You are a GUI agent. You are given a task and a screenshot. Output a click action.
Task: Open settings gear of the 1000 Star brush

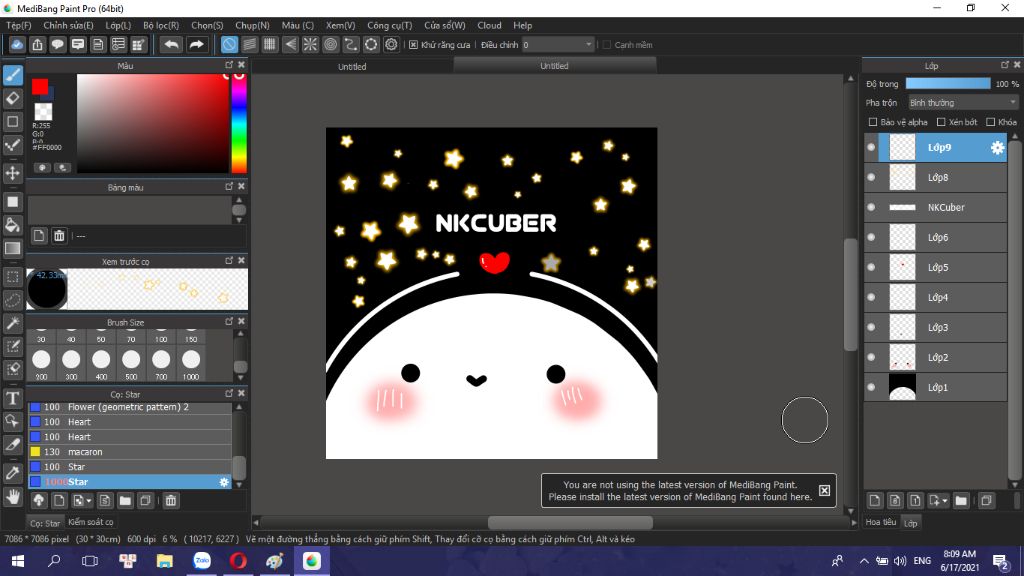coord(224,482)
